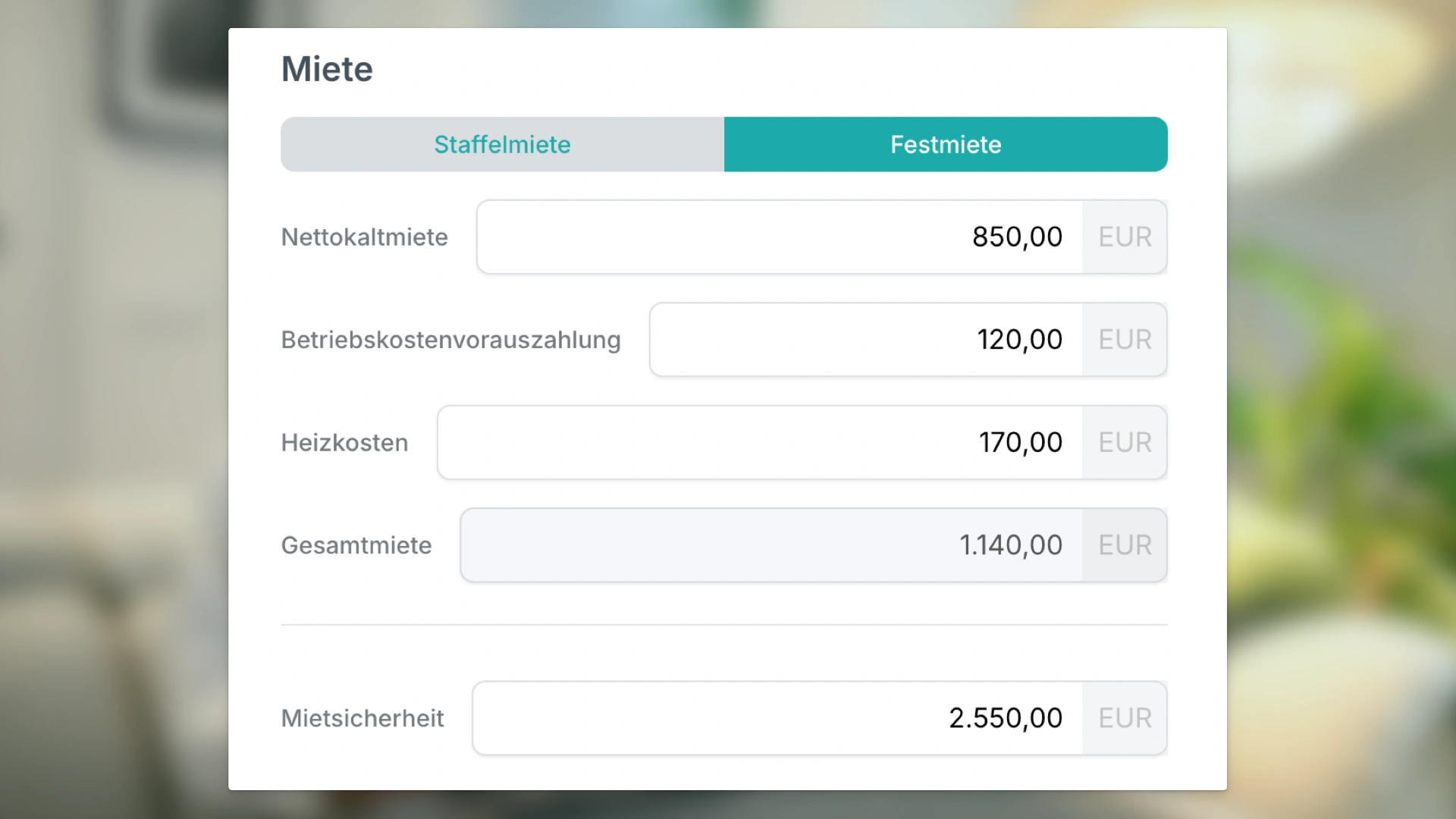1456x819 pixels.
Task: Click the EUR suffix next to Betriebskostenvorauszahlung
Action: point(1125,340)
